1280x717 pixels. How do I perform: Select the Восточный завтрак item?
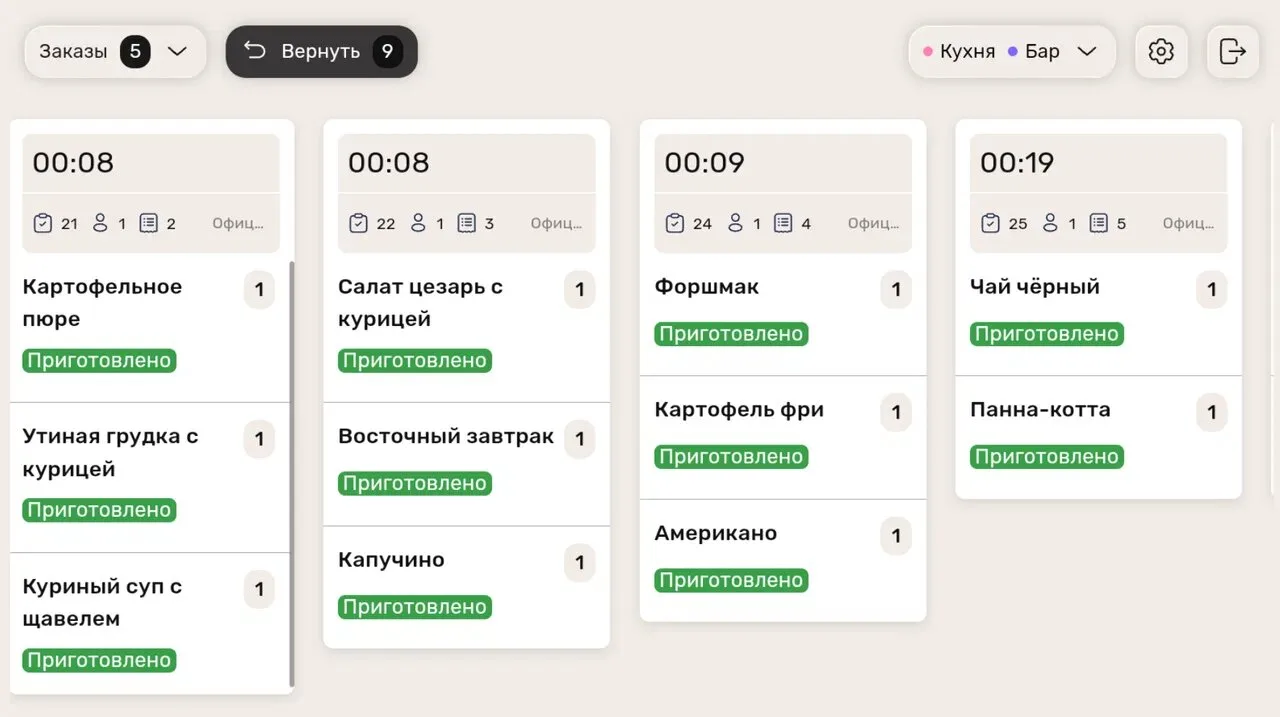[x=466, y=465]
